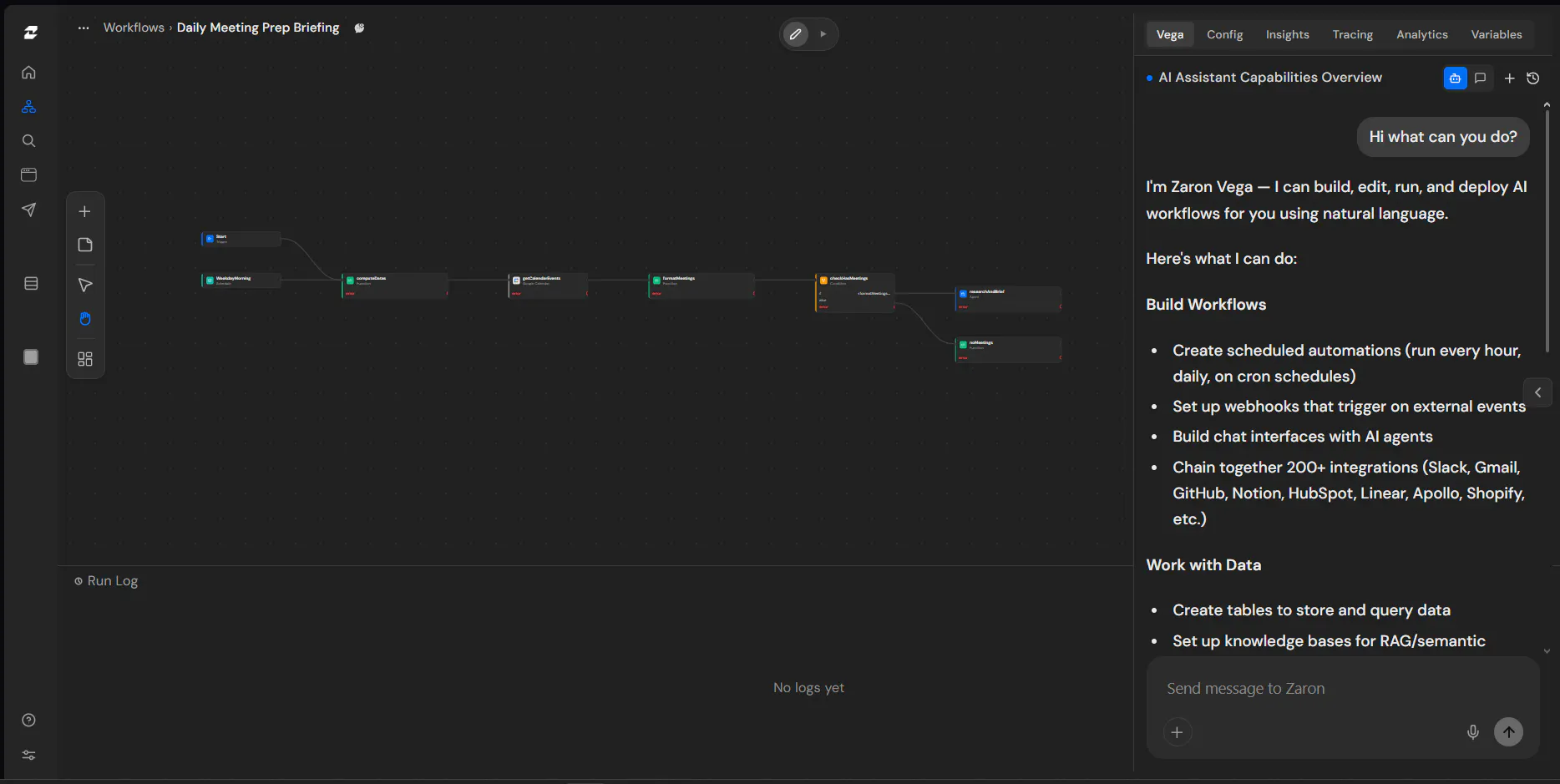Open the Home page from the sidebar

point(28,73)
